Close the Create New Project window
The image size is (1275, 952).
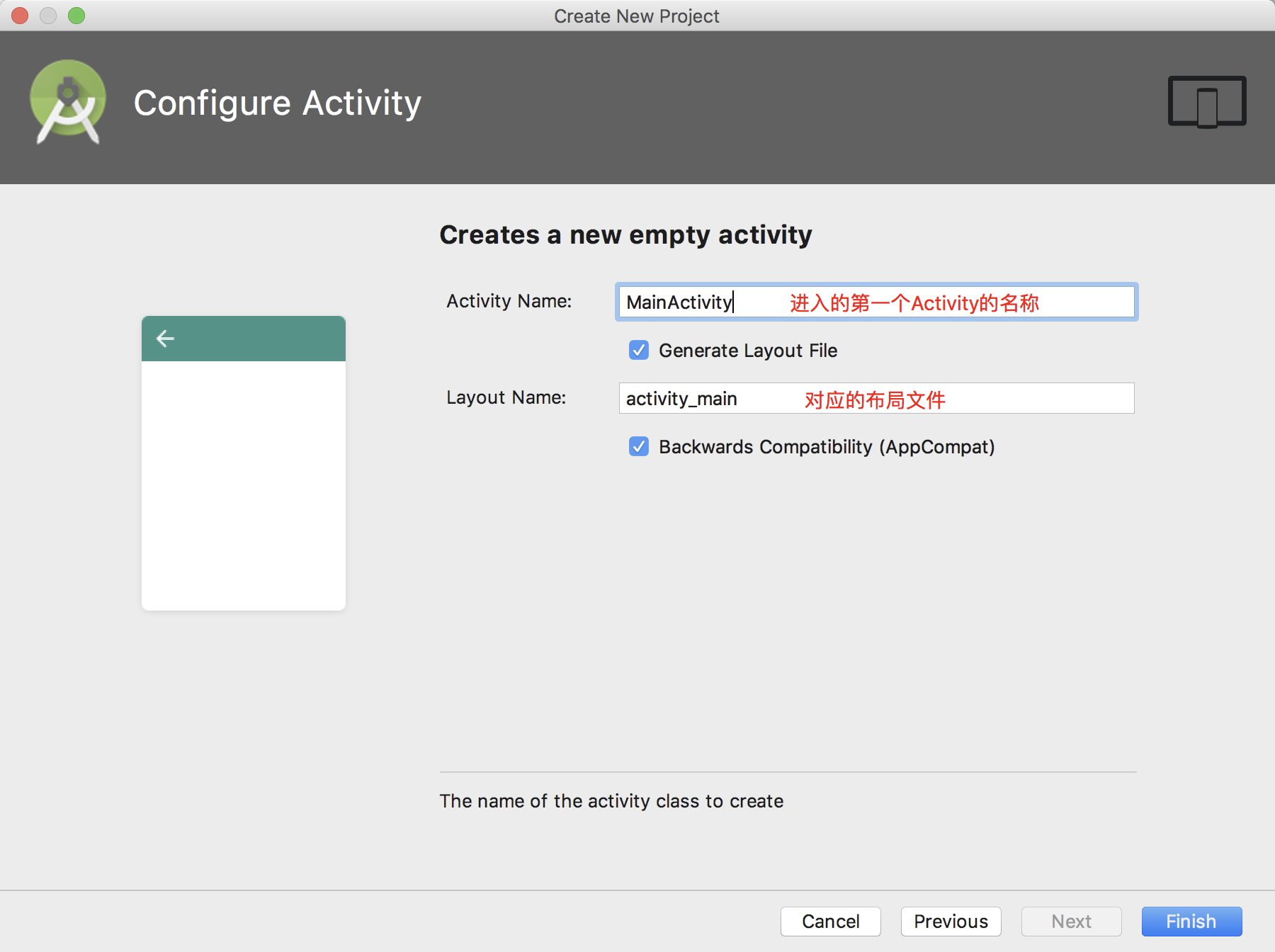coord(20,16)
